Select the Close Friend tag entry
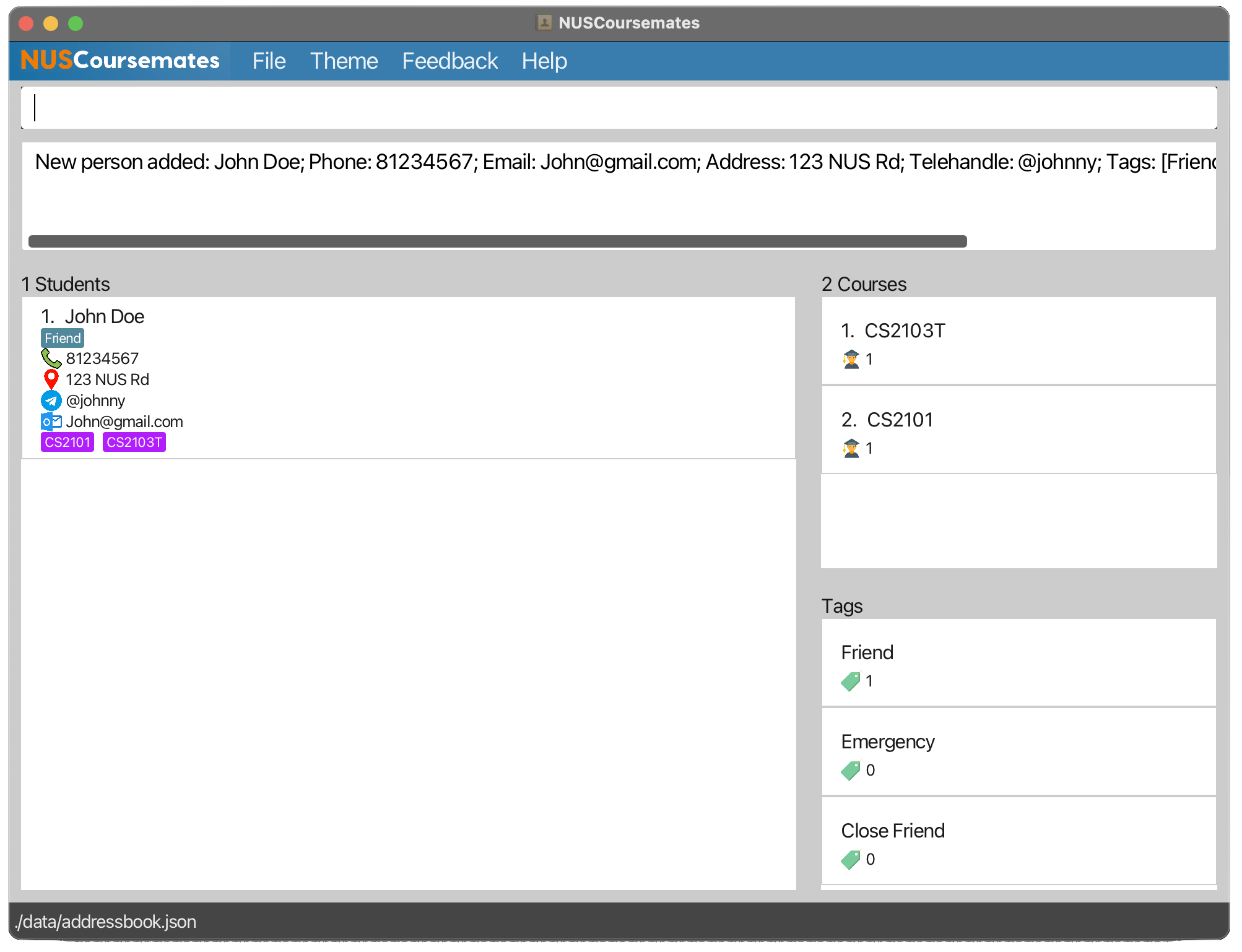 tap(1018, 841)
